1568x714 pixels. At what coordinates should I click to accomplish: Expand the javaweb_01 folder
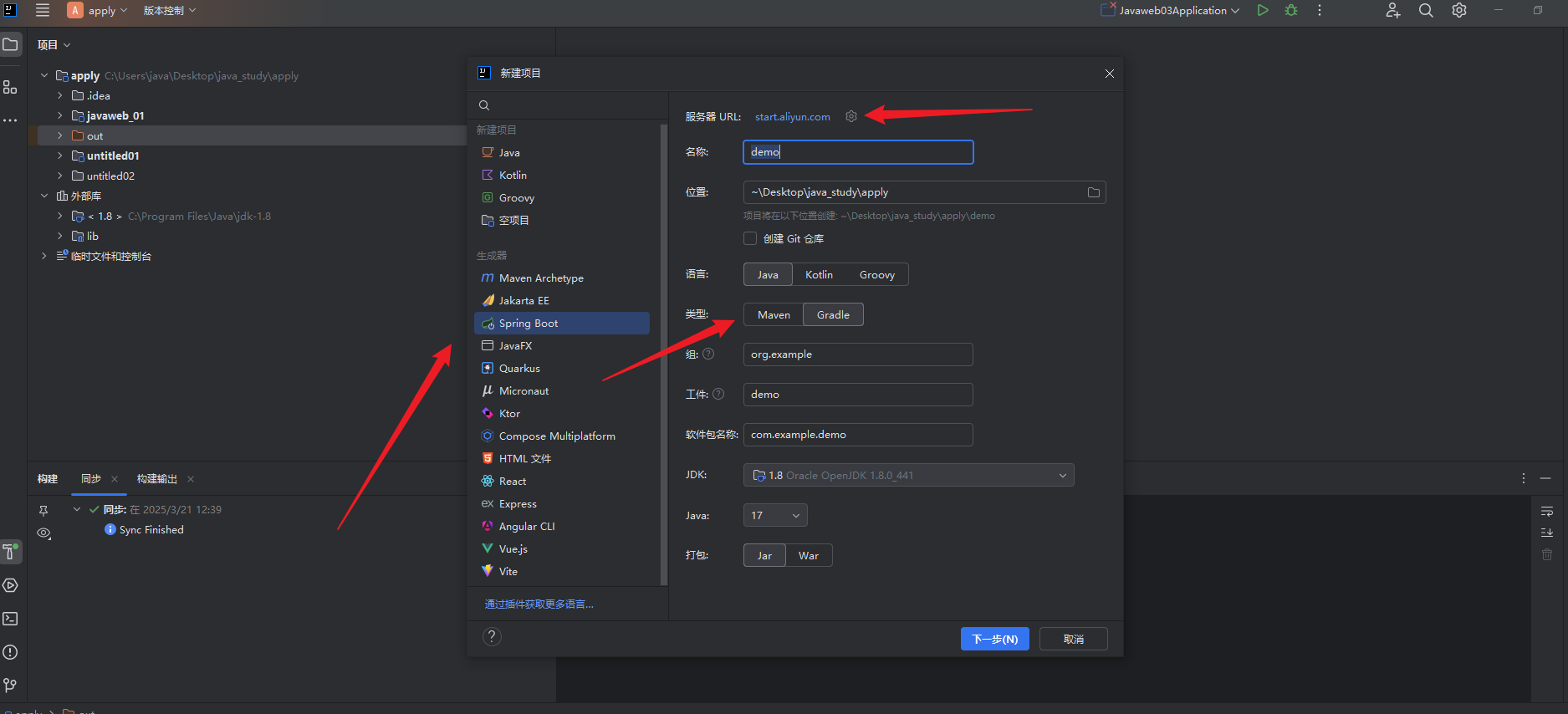click(x=60, y=115)
